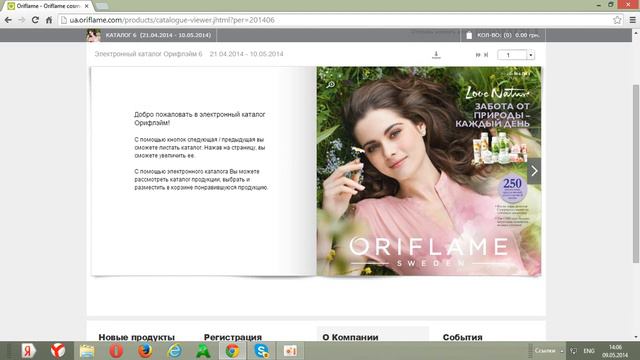
Task: Click the page number field showing 1
Action: pyautogui.click(x=512, y=55)
